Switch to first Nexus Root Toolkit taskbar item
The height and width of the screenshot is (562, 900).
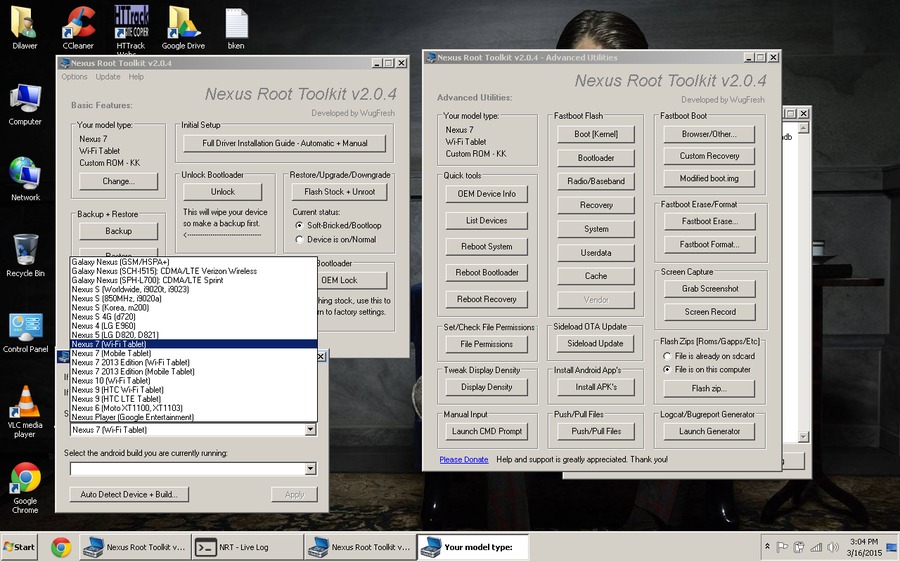135,547
